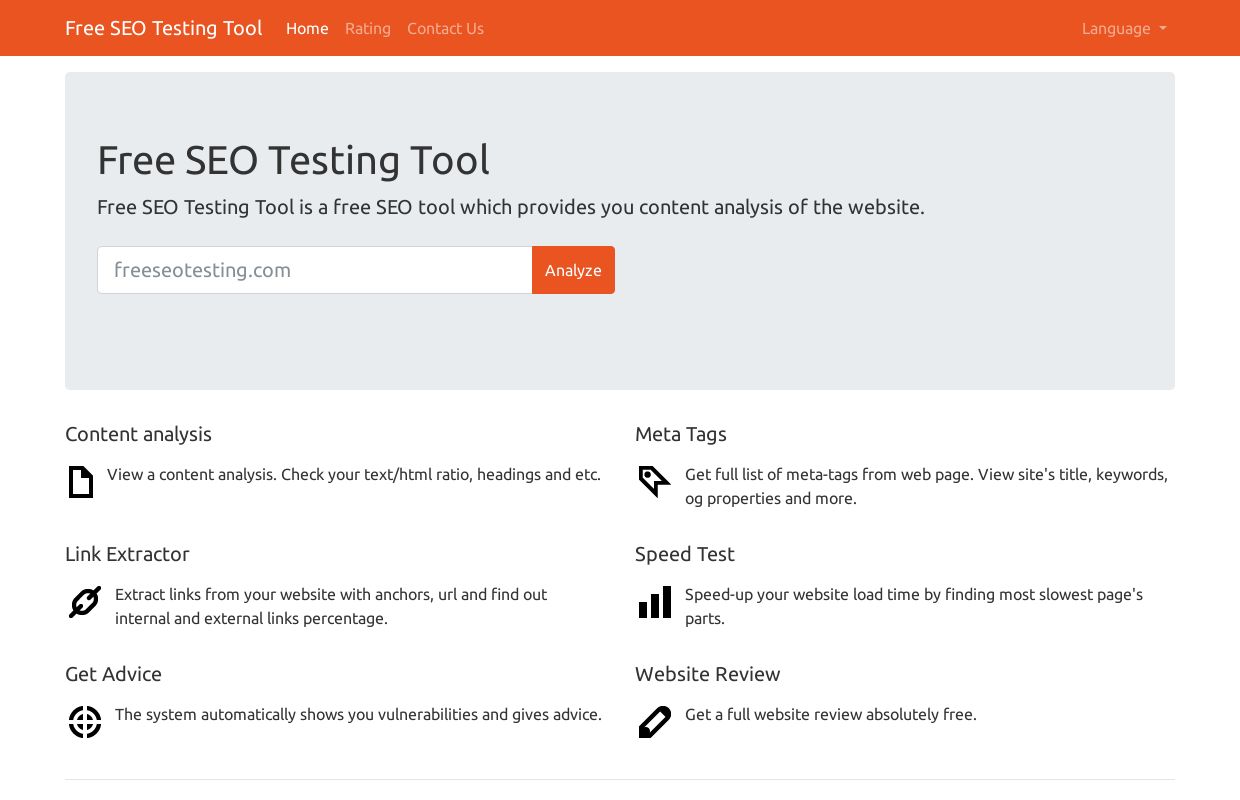Expand the Language menu caret
Image resolution: width=1240 pixels, height=800 pixels.
point(1161,30)
